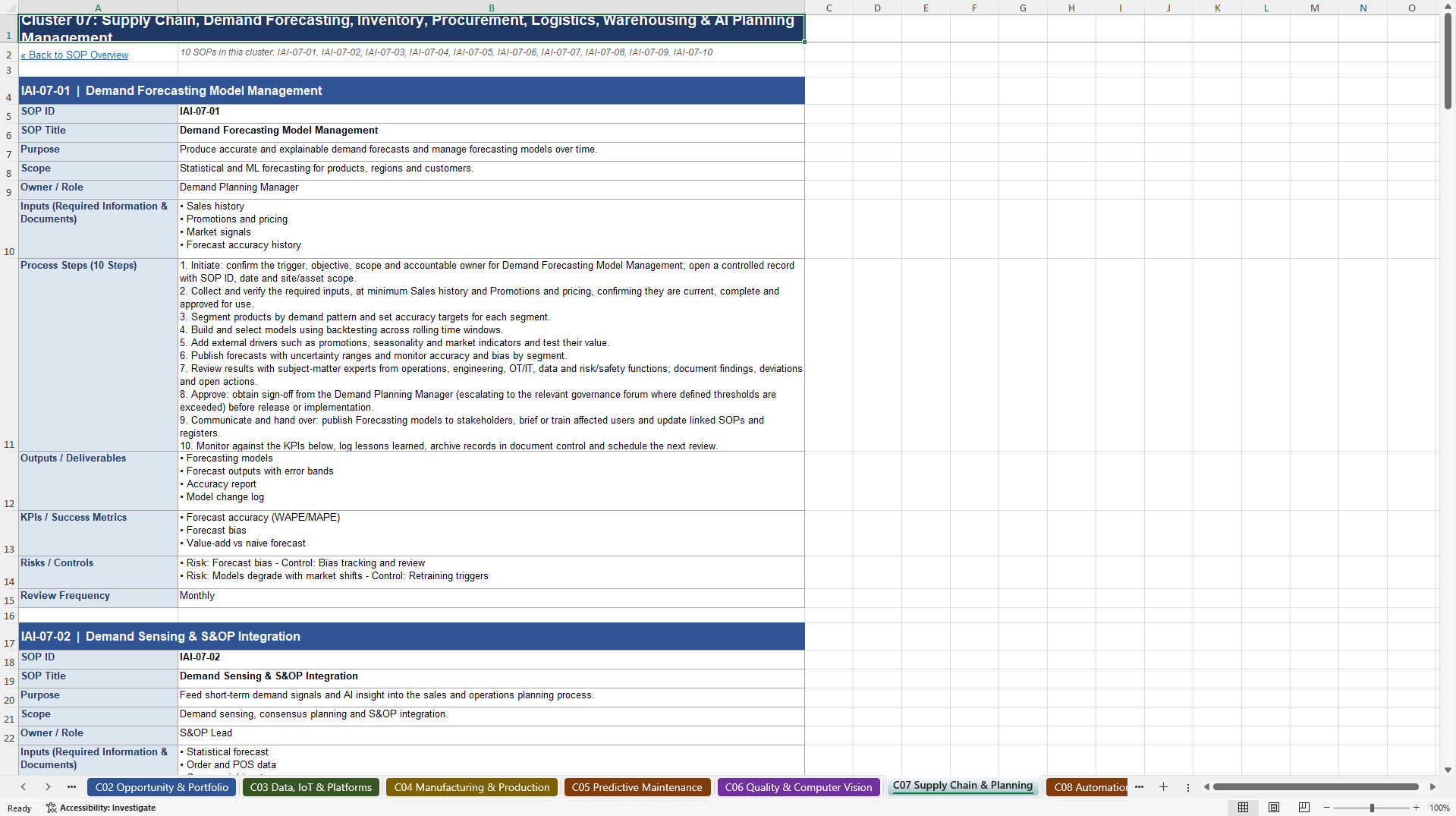Click the next sheet navigation arrow
Screen dimensions: 1456x816
point(48,787)
